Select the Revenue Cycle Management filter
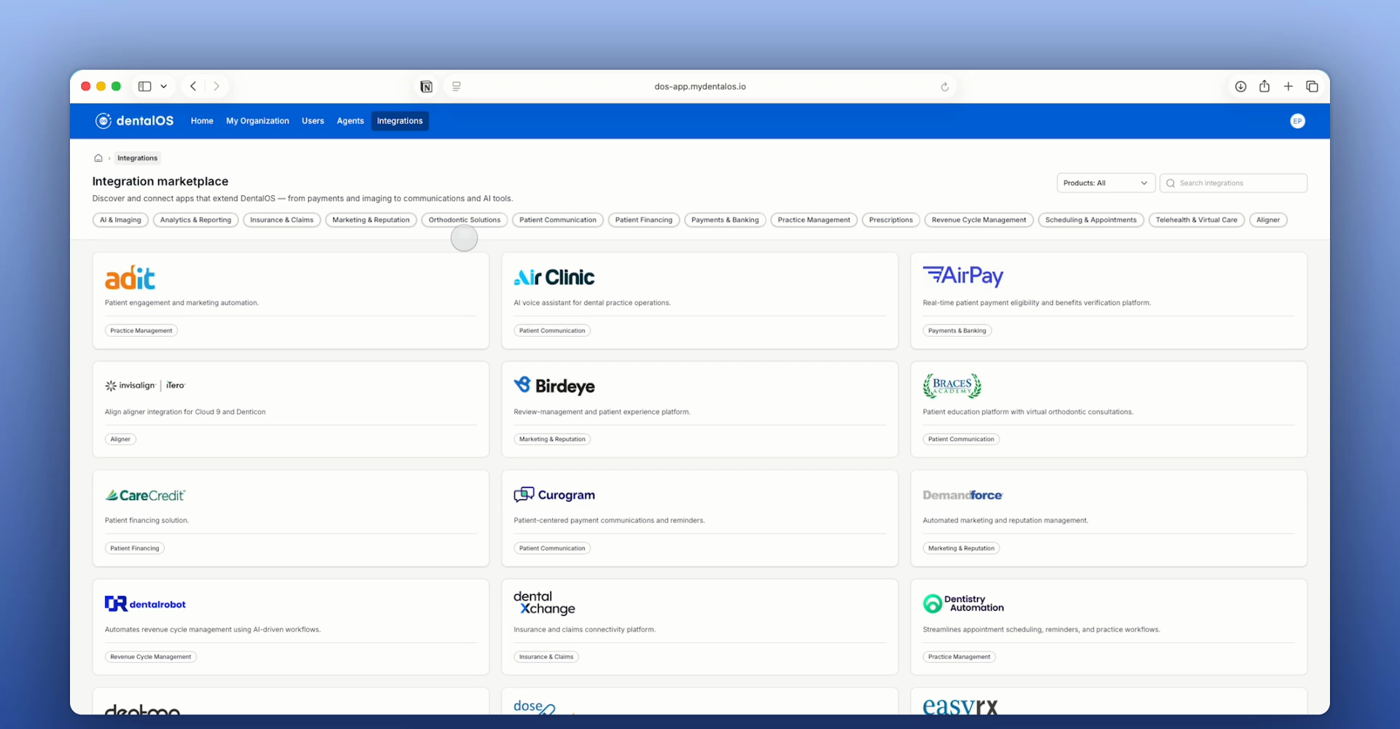 pyautogui.click(x=979, y=220)
